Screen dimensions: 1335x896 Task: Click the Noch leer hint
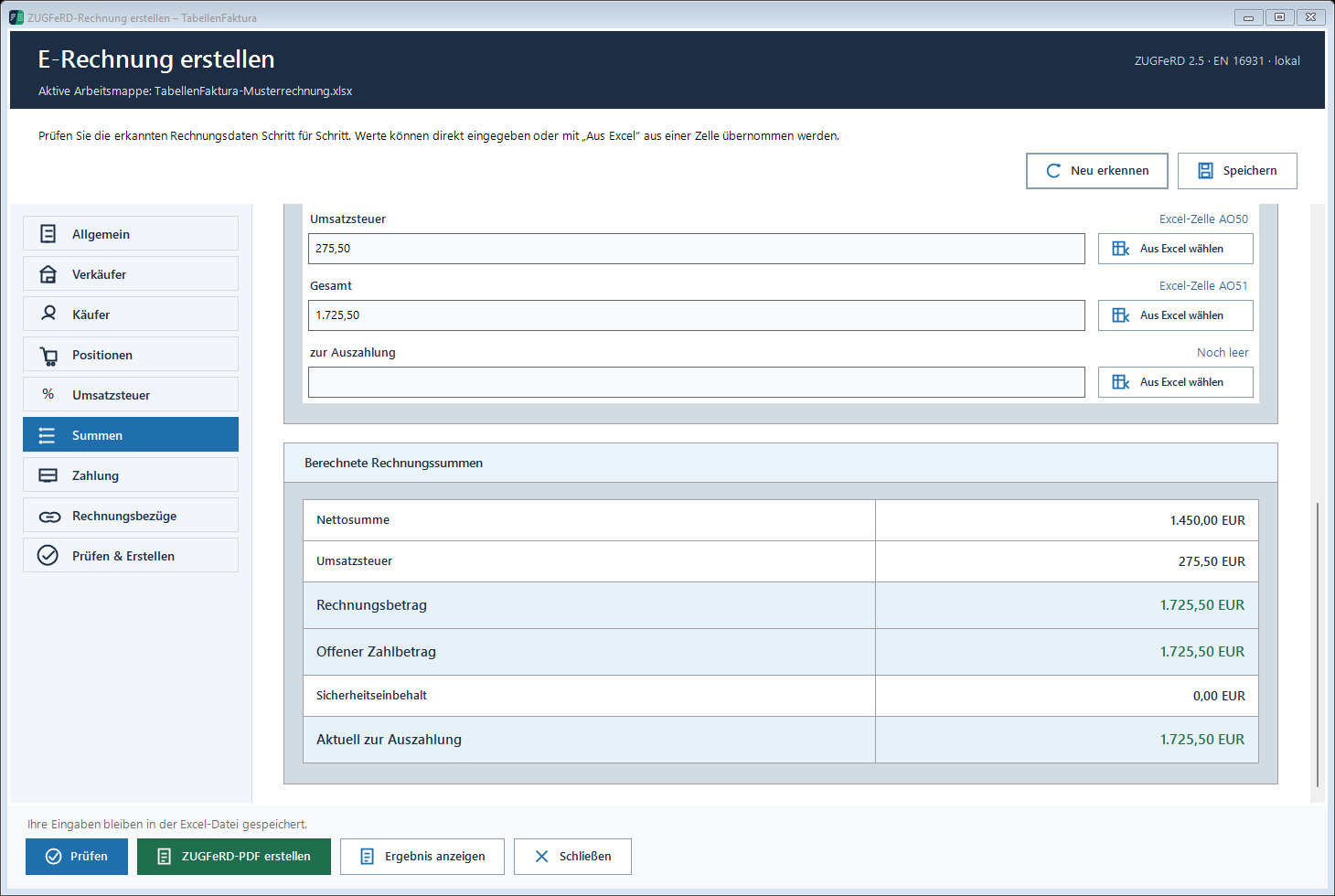(1223, 353)
